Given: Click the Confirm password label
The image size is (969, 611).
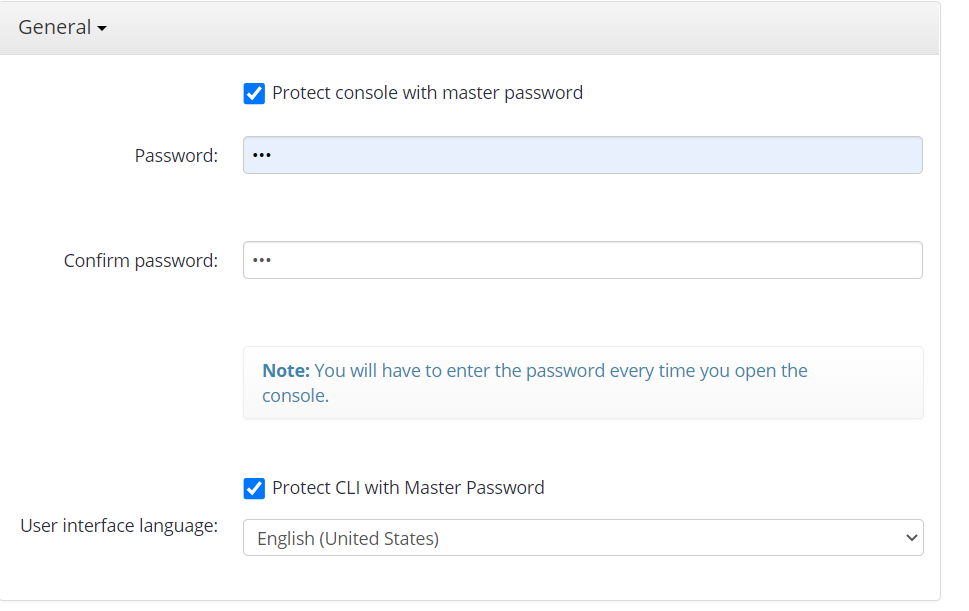Looking at the screenshot, I should pyautogui.click(x=140, y=260).
